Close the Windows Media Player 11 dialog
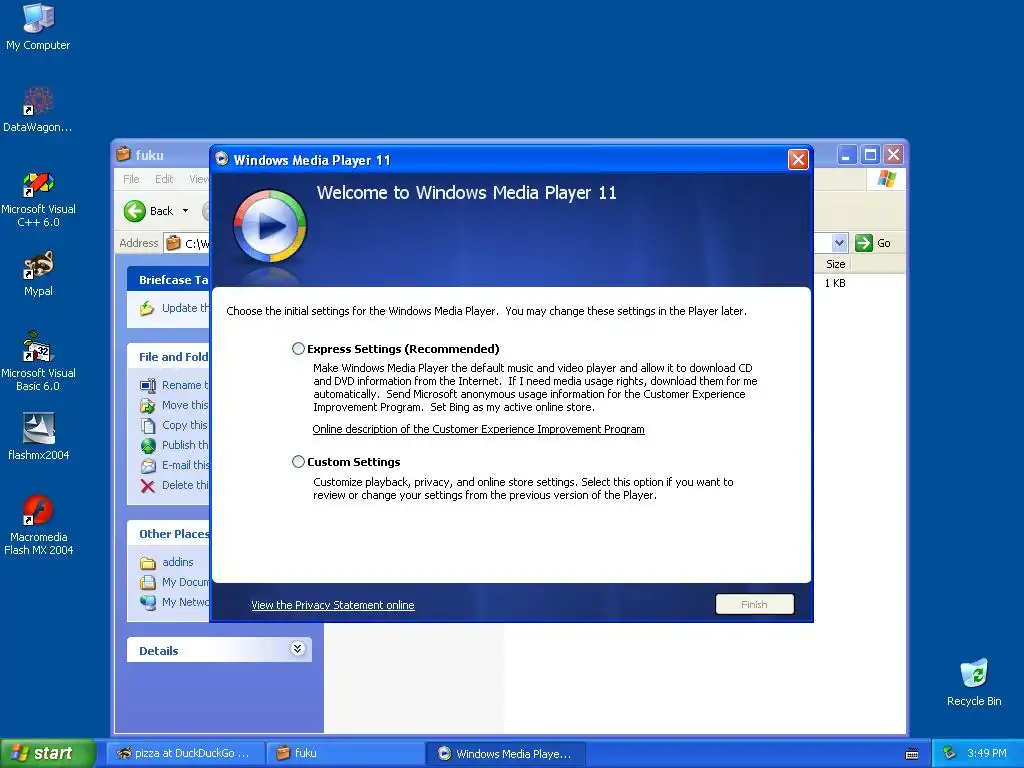This screenshot has height=768, width=1024. click(x=798, y=159)
